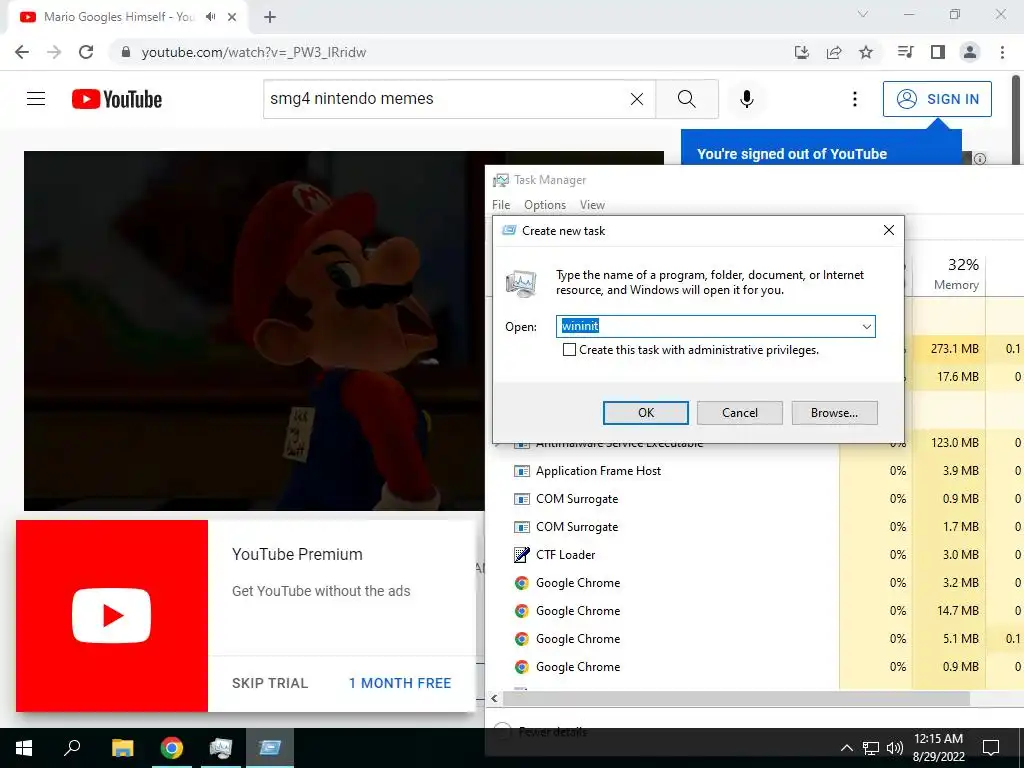Bookmark this page with the star icon

click(x=866, y=52)
